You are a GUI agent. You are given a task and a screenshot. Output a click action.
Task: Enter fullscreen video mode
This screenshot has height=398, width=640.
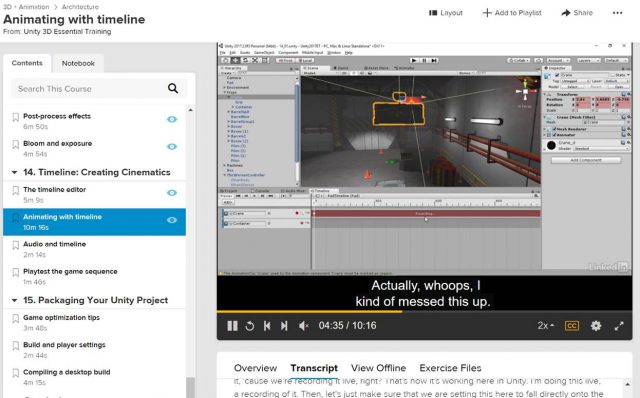(619, 326)
